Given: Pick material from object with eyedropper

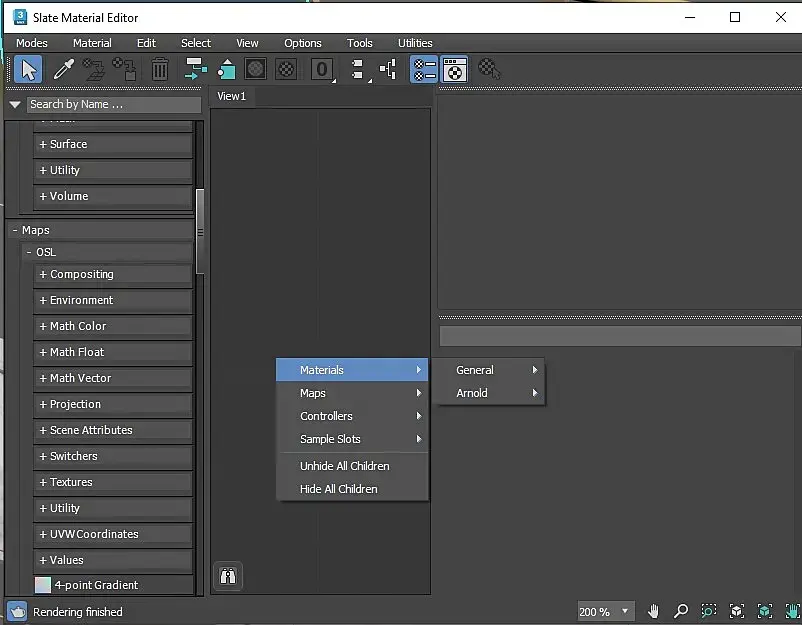Looking at the screenshot, I should coord(63,69).
